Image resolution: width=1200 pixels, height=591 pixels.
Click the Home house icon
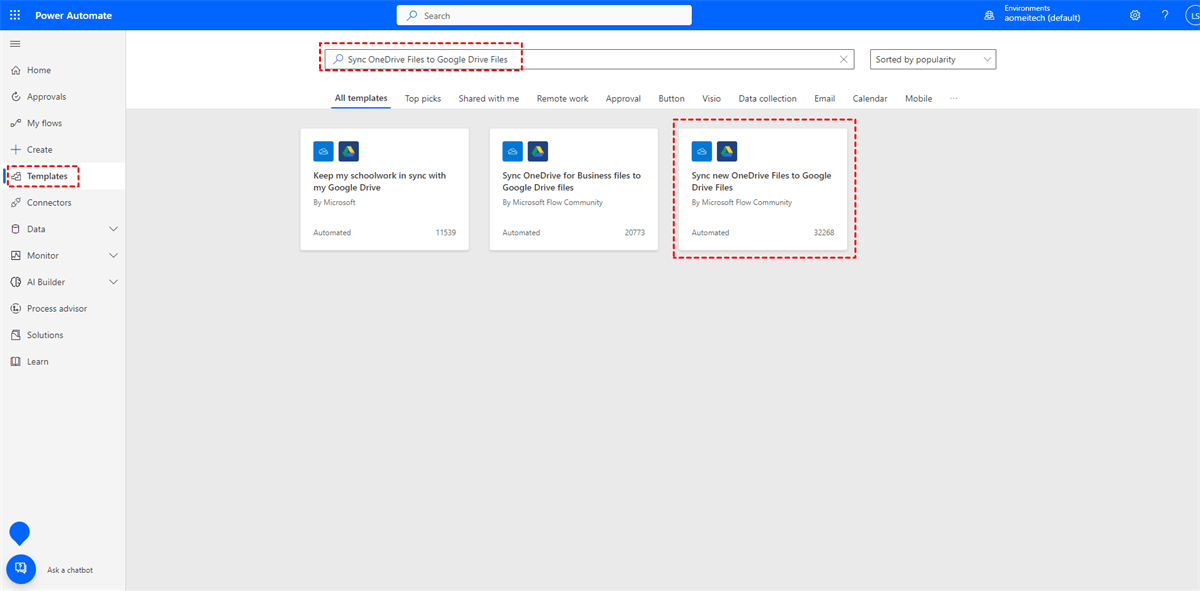pyautogui.click(x=15, y=70)
